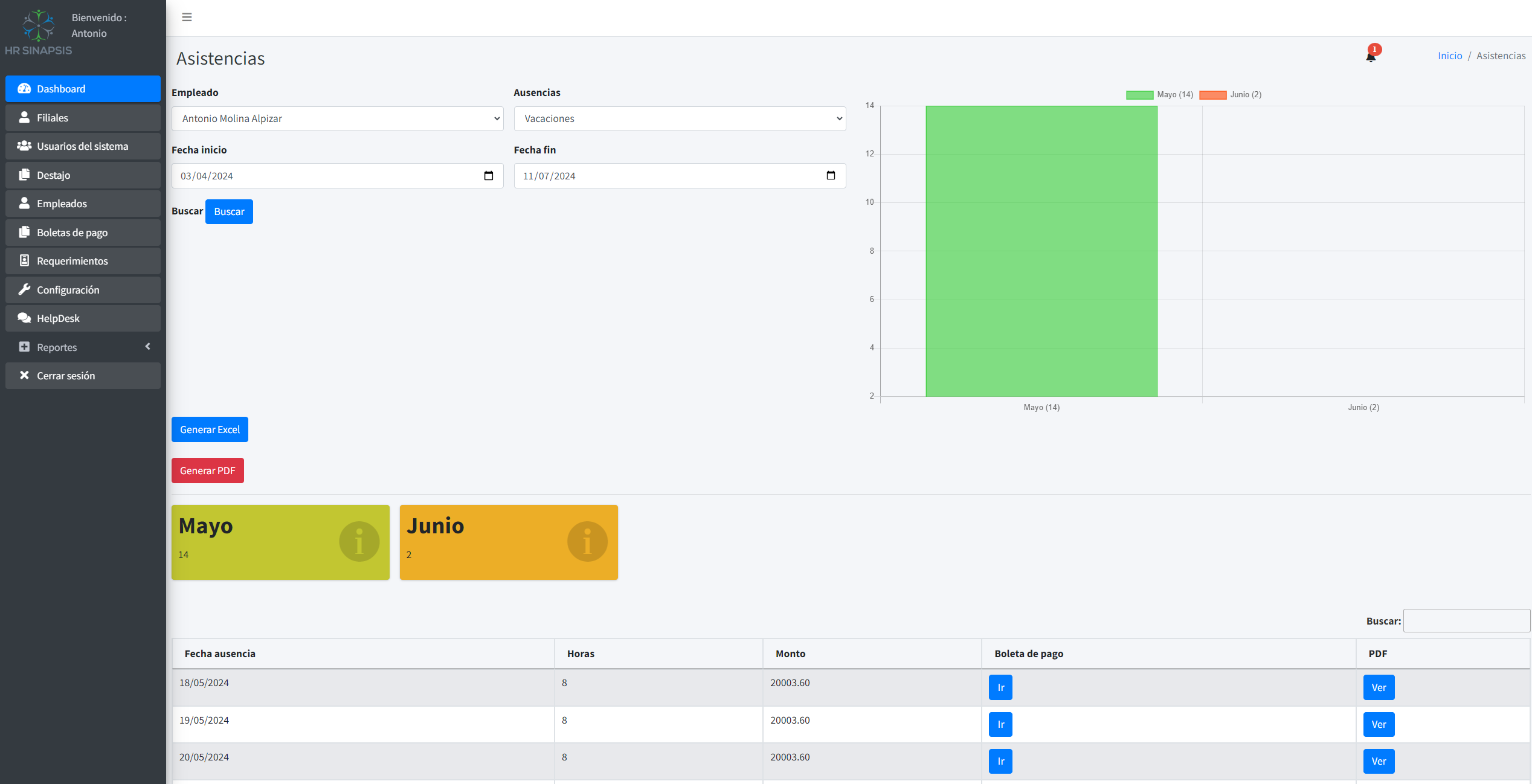Sort by Boleta de pago column header
1532x784 pixels.
click(x=1169, y=654)
